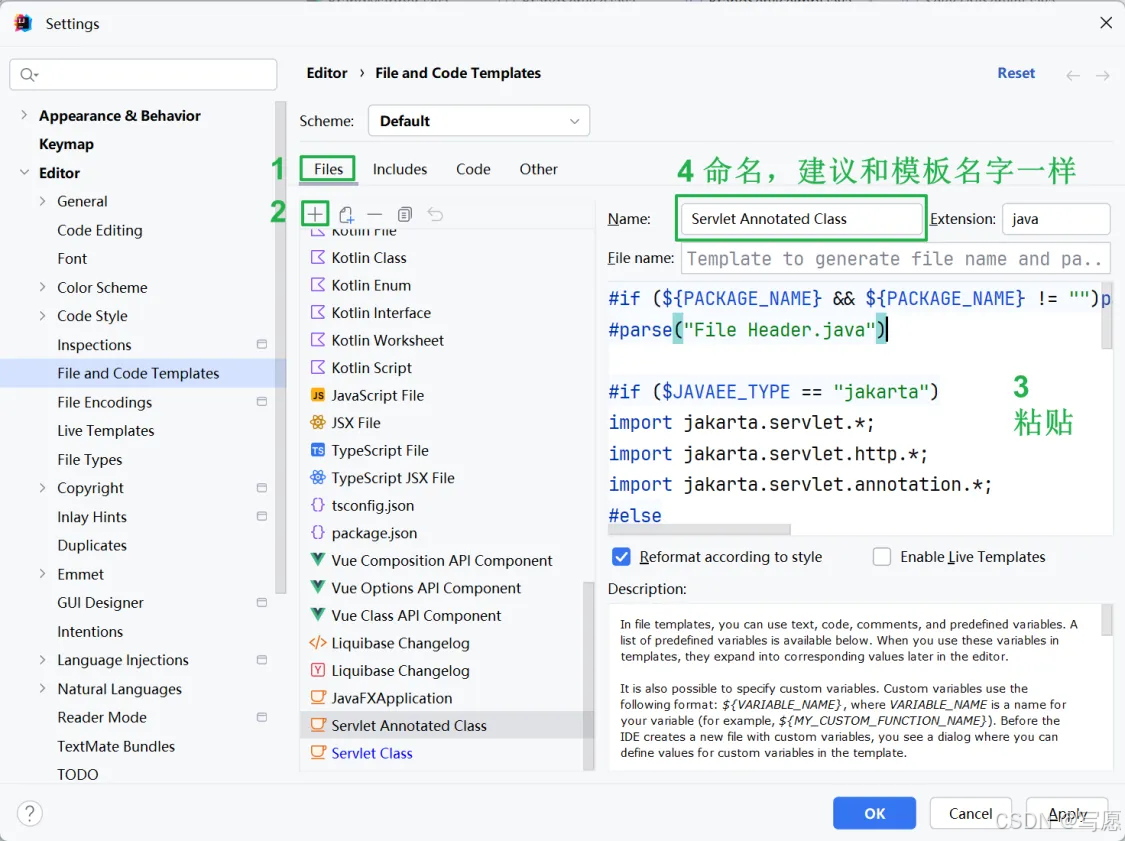Image resolution: width=1125 pixels, height=841 pixels.
Task: Click the Vue Composition API Component icon
Action: tap(318, 560)
